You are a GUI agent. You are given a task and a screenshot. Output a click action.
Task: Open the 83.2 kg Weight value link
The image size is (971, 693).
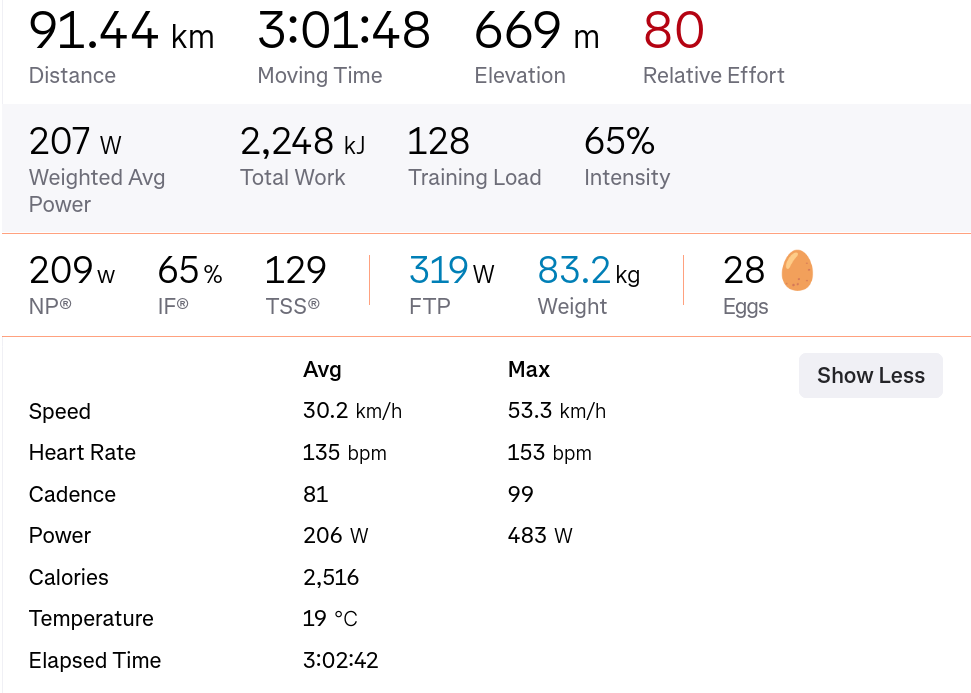pos(588,271)
